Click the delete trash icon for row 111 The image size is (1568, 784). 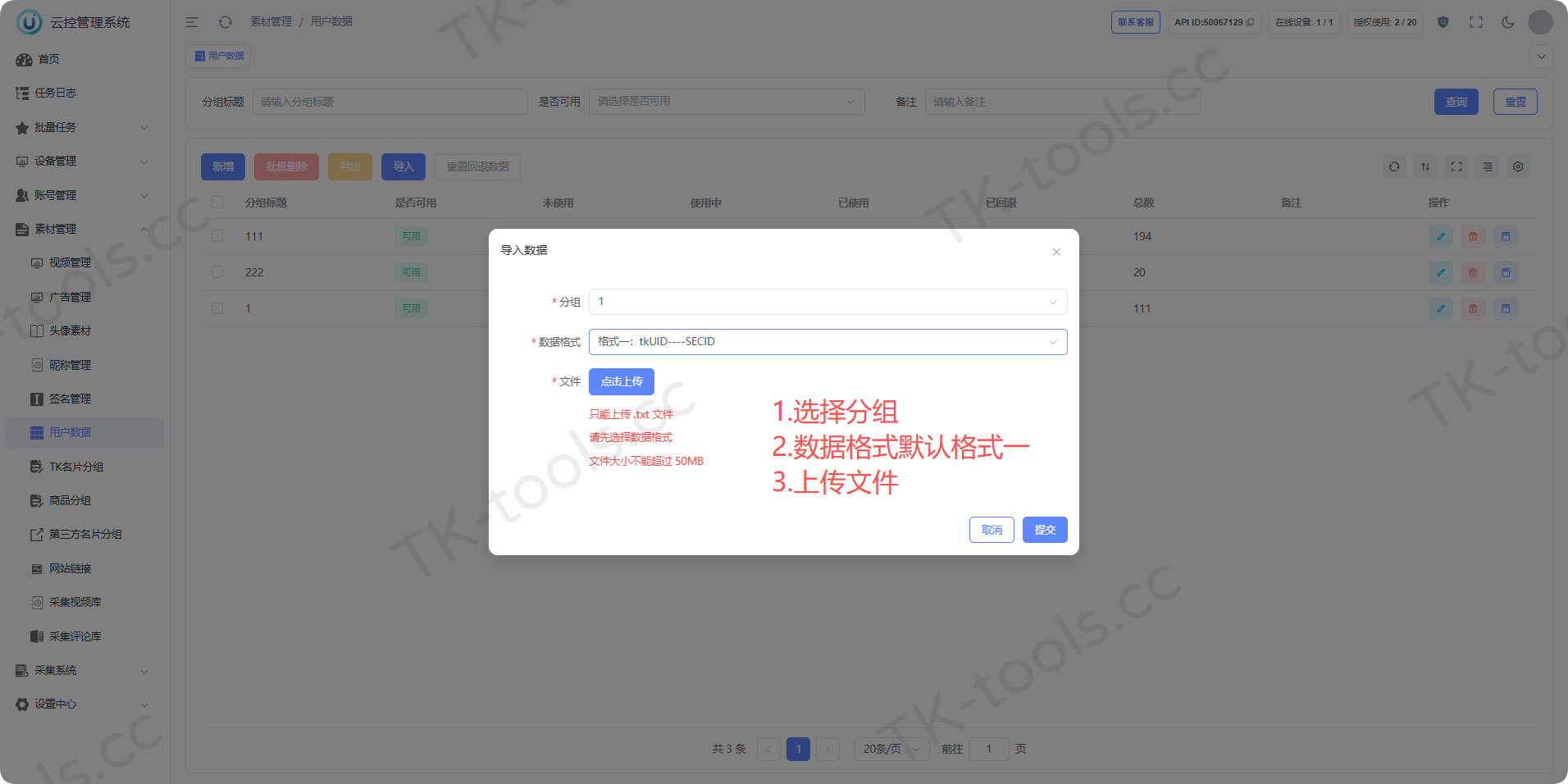point(1473,237)
